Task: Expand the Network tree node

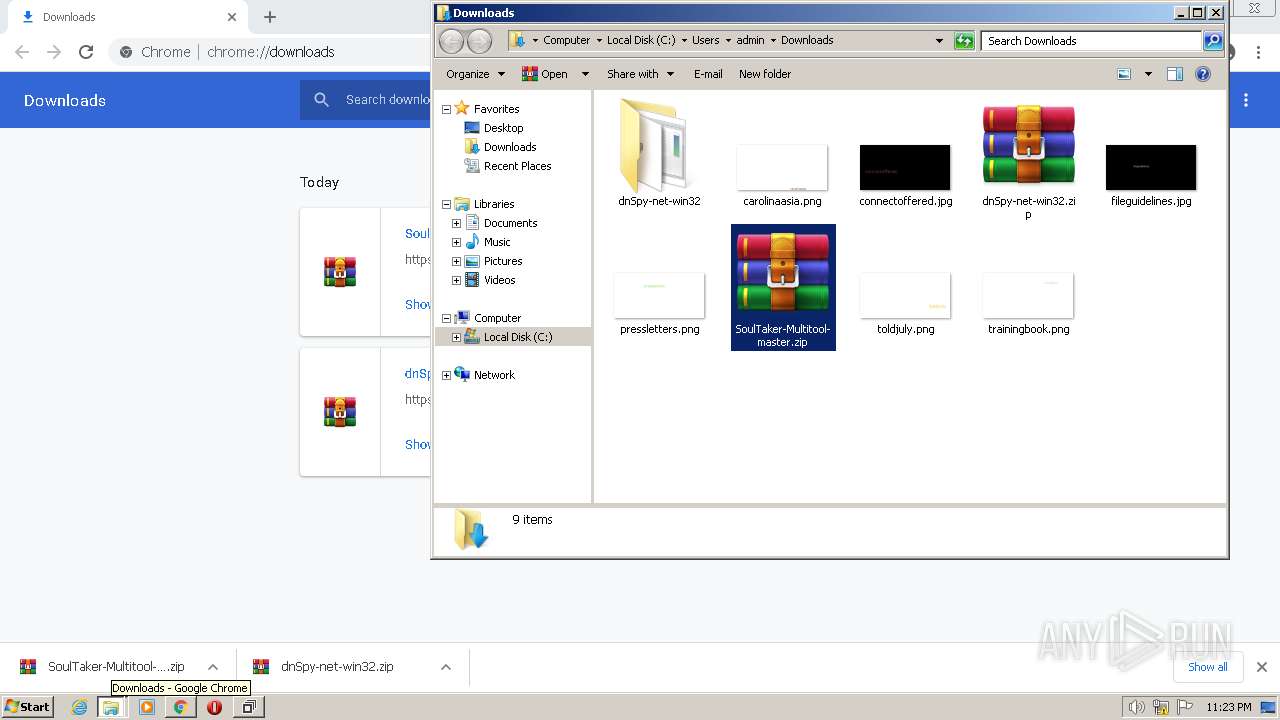Action: click(446, 375)
